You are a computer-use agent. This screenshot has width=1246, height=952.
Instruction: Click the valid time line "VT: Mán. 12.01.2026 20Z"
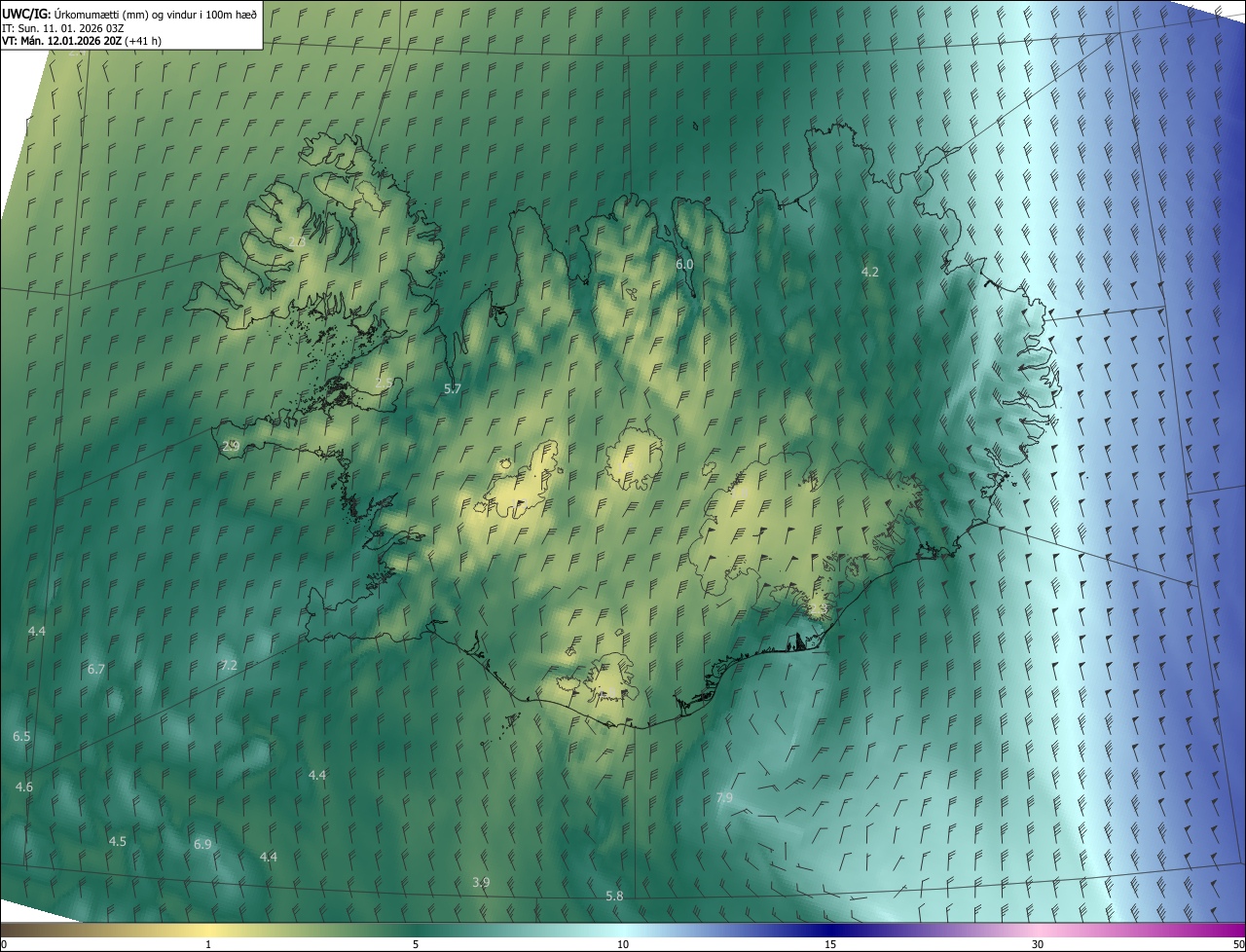[x=62, y=41]
